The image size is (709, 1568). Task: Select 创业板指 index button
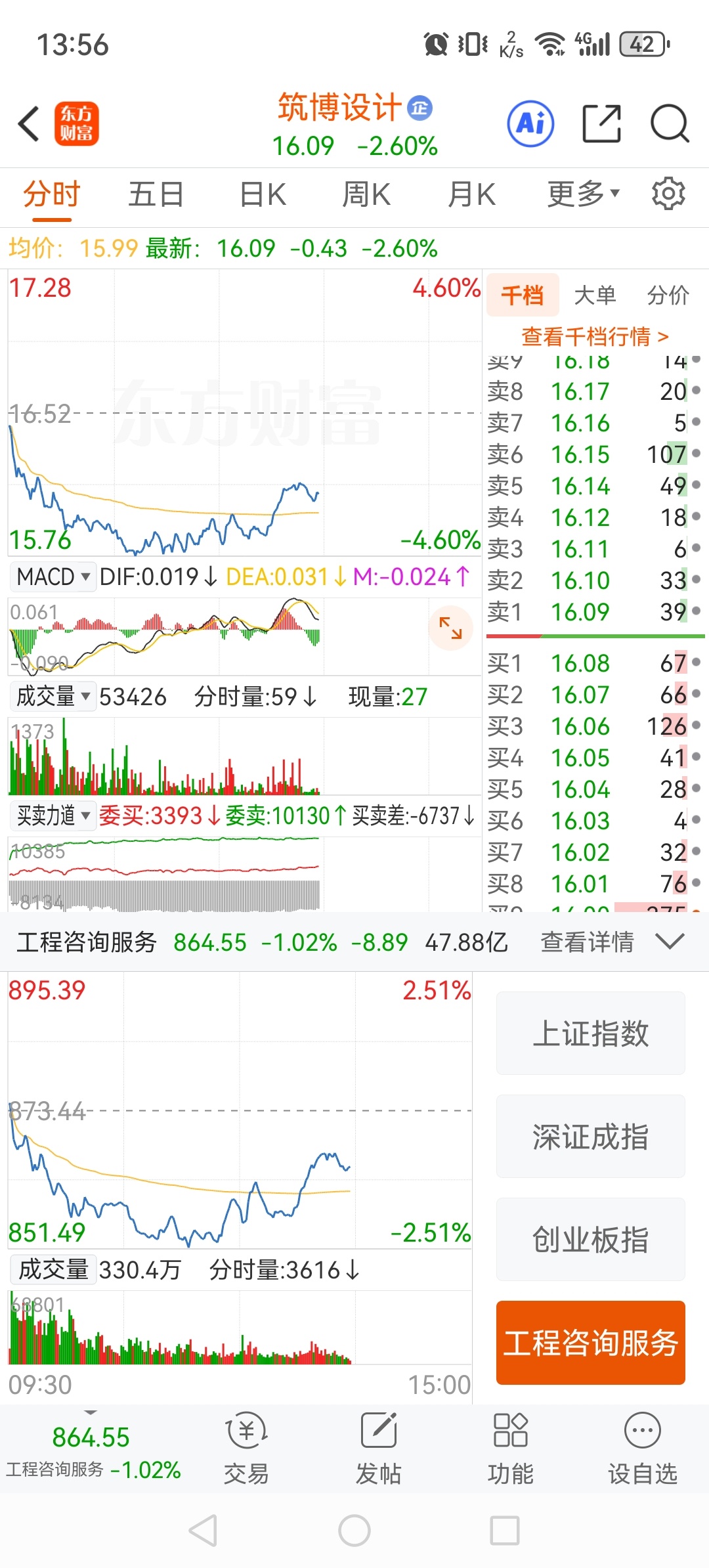pyautogui.click(x=591, y=1239)
